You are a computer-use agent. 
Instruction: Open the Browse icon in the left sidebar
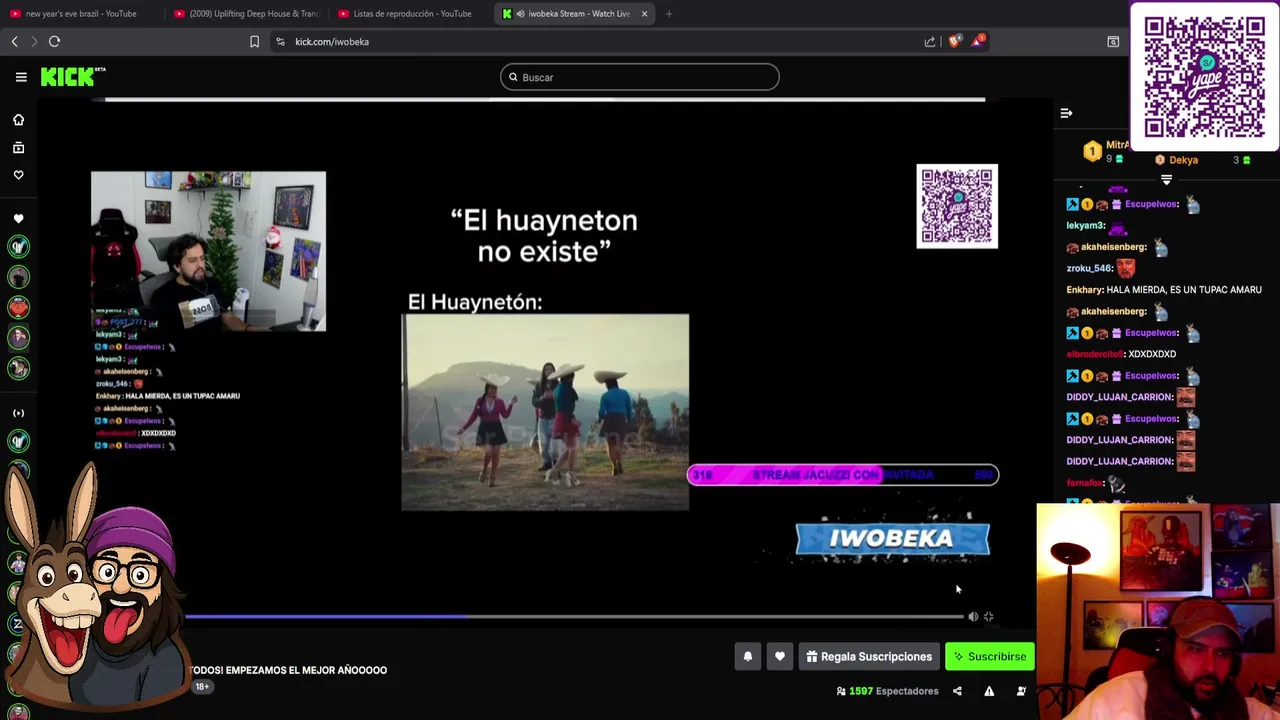pos(18,147)
